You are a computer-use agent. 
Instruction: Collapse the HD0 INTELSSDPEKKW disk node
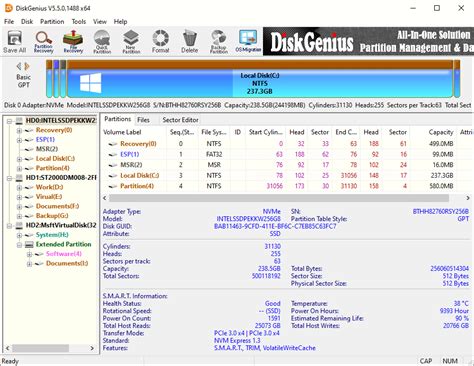click(x=9, y=121)
